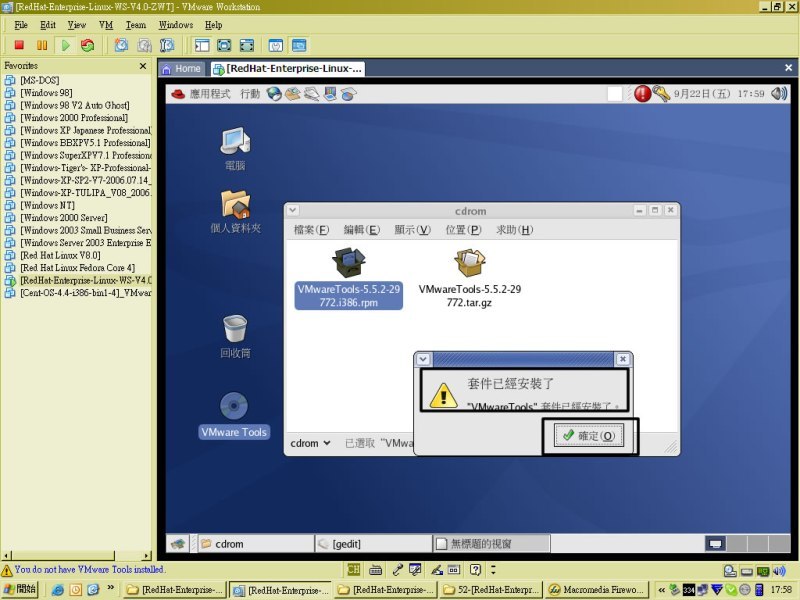This screenshot has height=600, width=800.
Task: Expand the cdrom location dropdown in status bar
Action: 310,443
